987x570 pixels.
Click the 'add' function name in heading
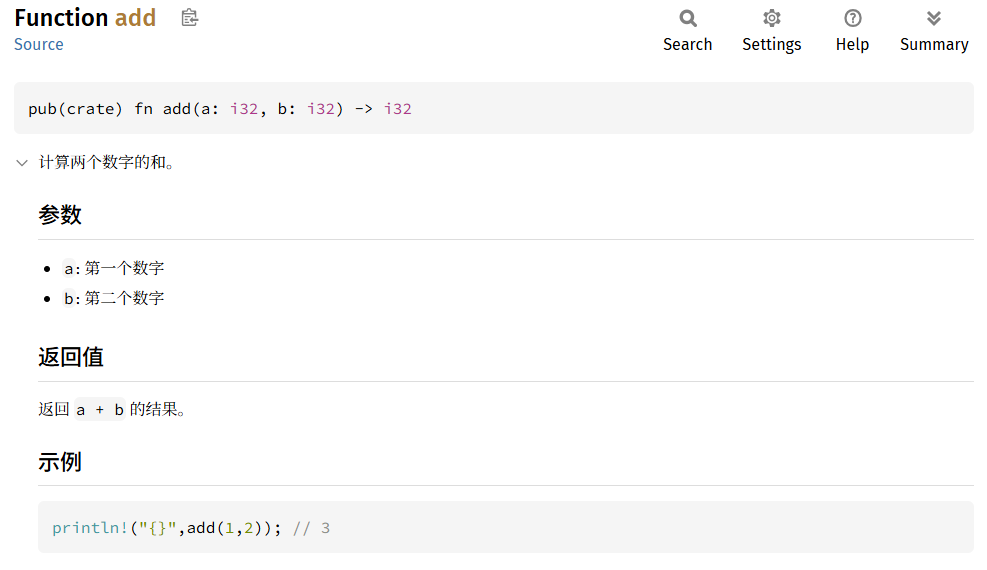(135, 18)
